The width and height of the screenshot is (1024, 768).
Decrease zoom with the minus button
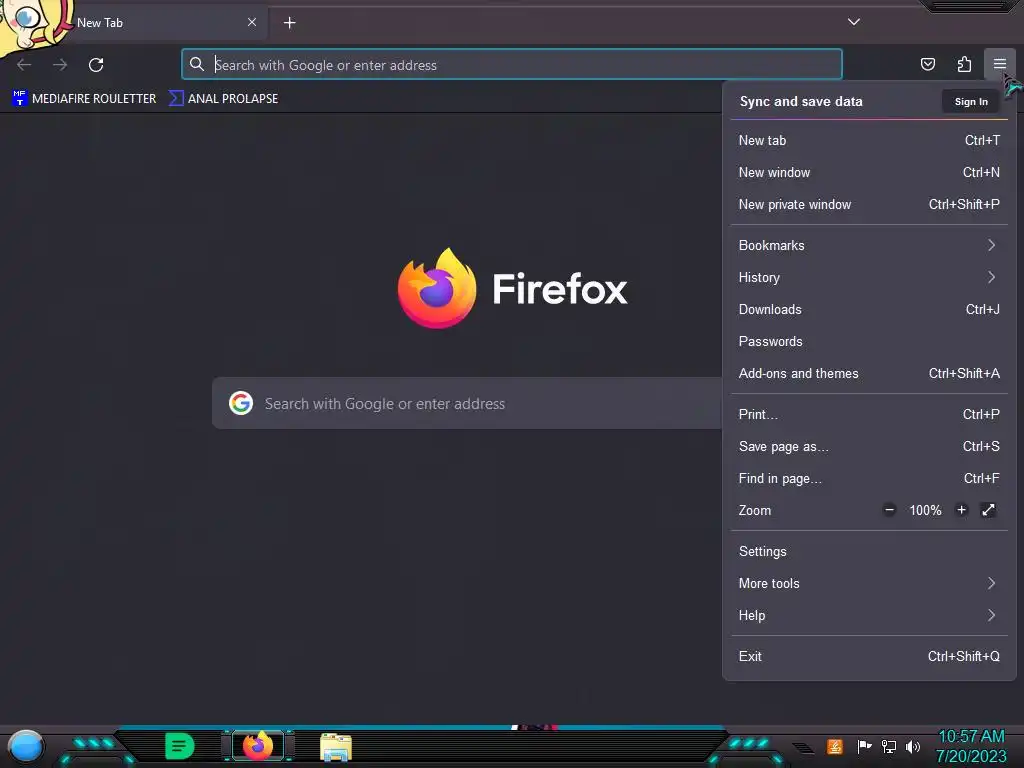coord(889,510)
